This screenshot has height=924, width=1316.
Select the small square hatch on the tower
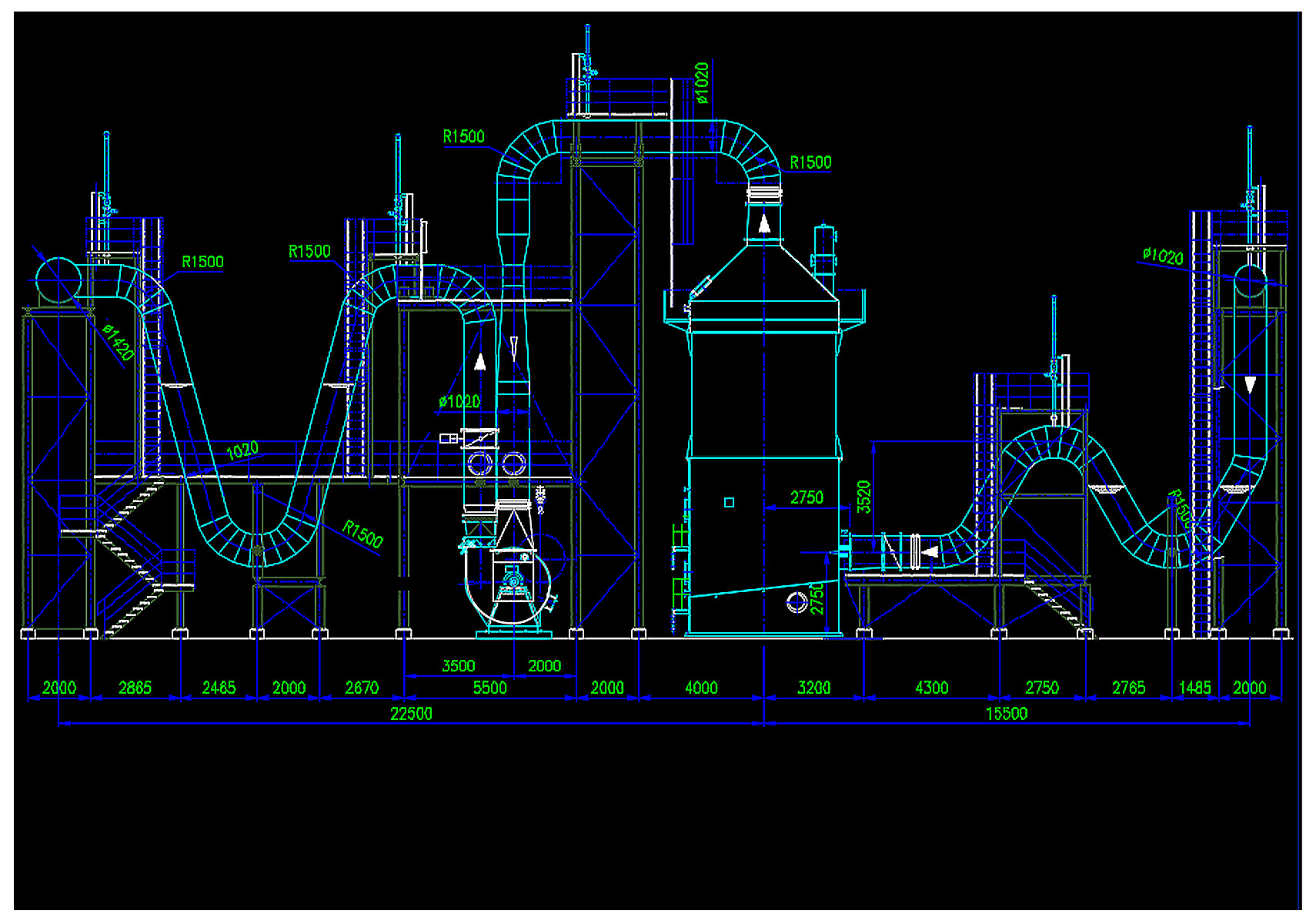coord(729,502)
